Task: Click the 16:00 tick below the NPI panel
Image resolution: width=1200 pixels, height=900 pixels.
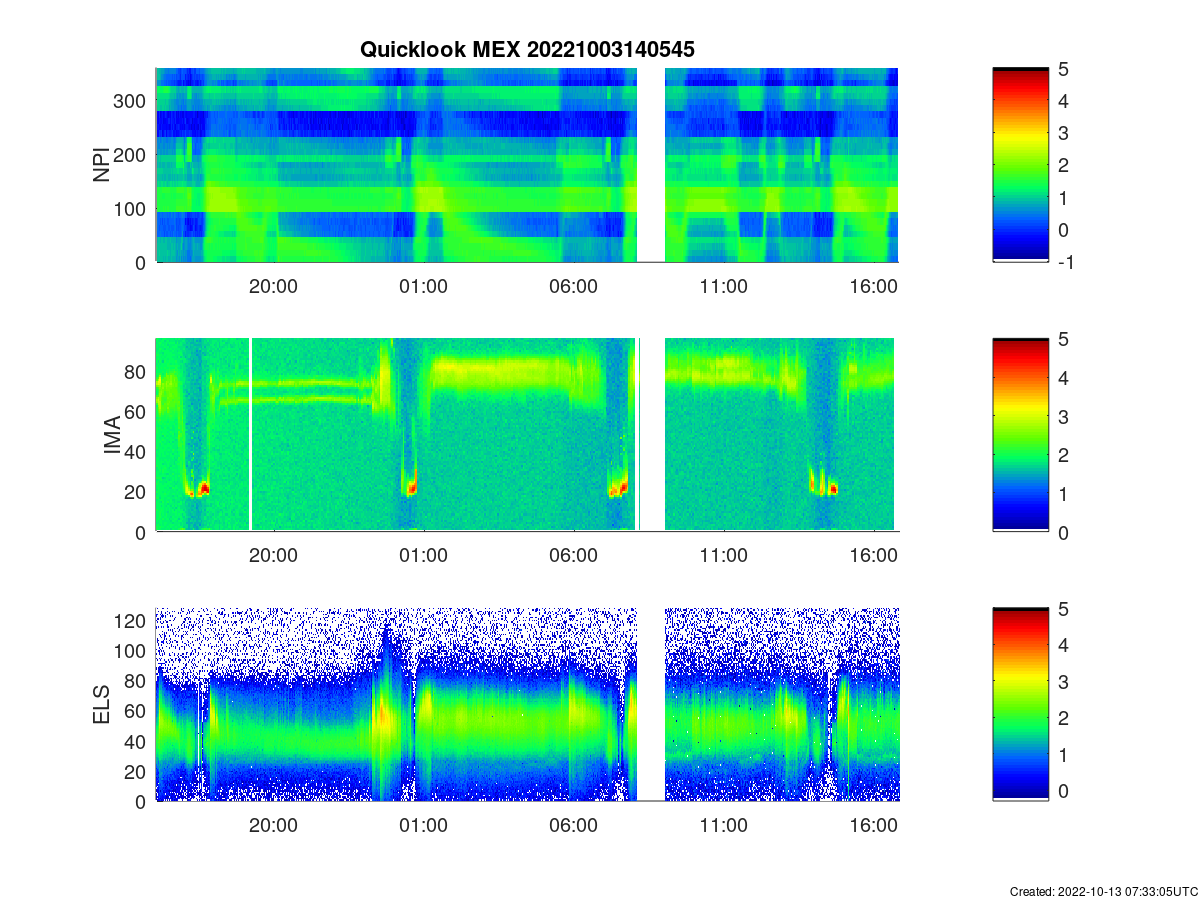Action: tap(873, 286)
